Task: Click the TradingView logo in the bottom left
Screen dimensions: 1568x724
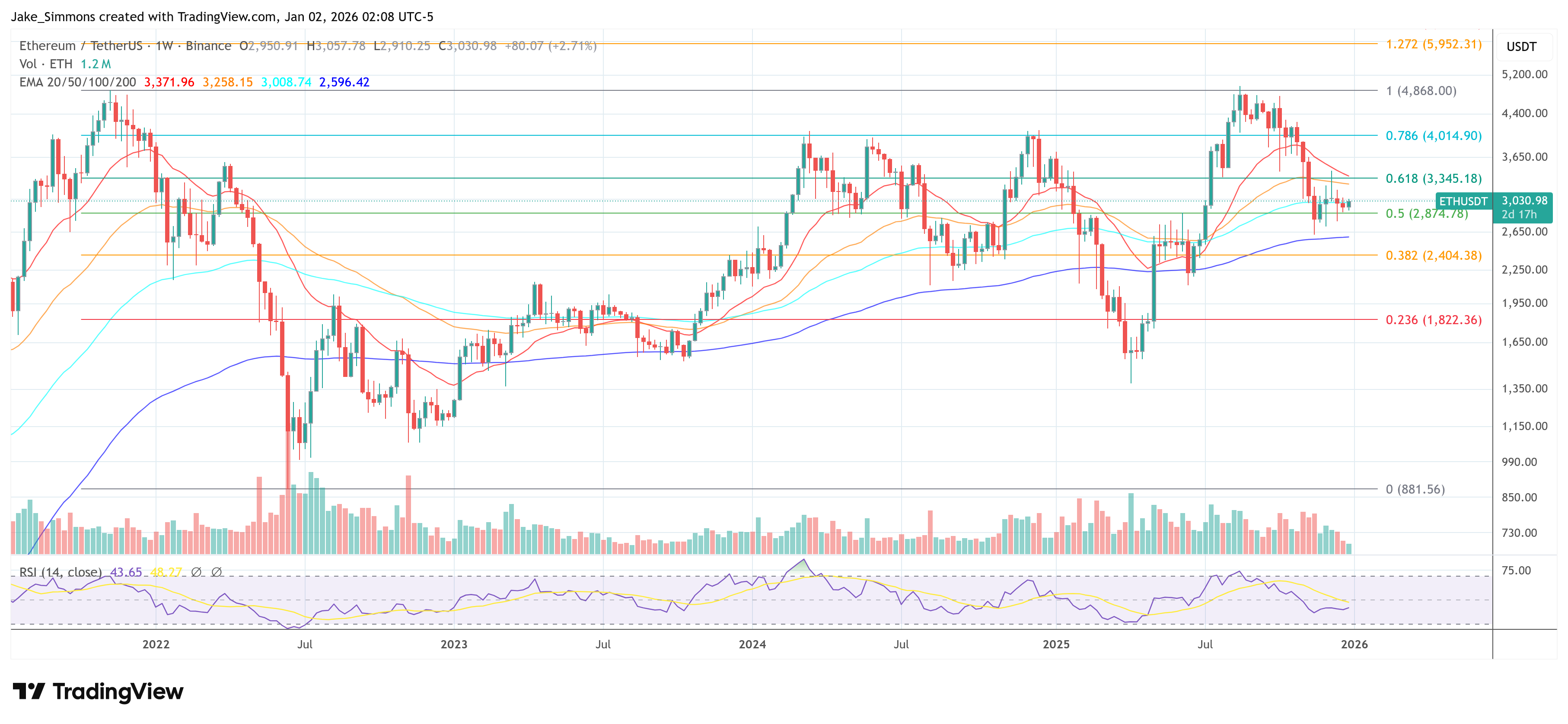Action: click(x=97, y=691)
